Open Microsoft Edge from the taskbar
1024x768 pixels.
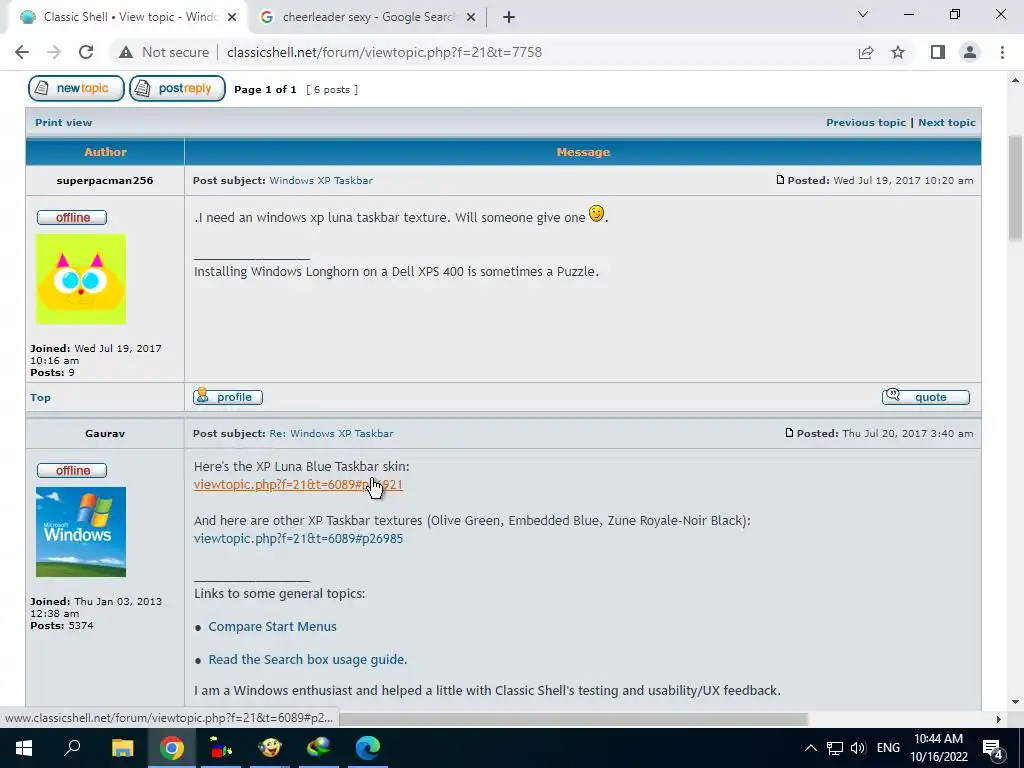click(368, 748)
